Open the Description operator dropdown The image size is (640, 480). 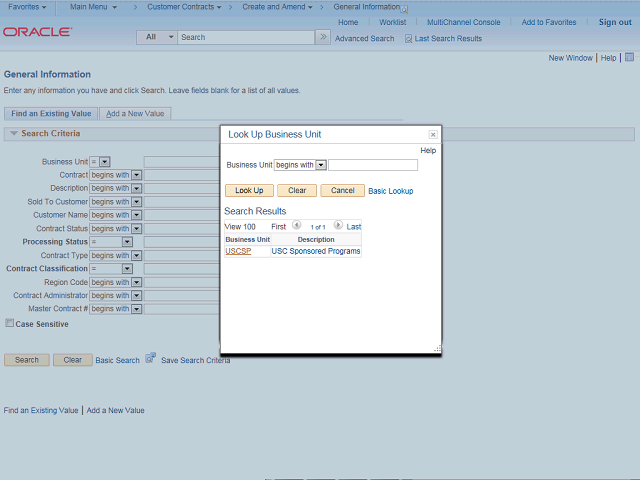[137, 188]
